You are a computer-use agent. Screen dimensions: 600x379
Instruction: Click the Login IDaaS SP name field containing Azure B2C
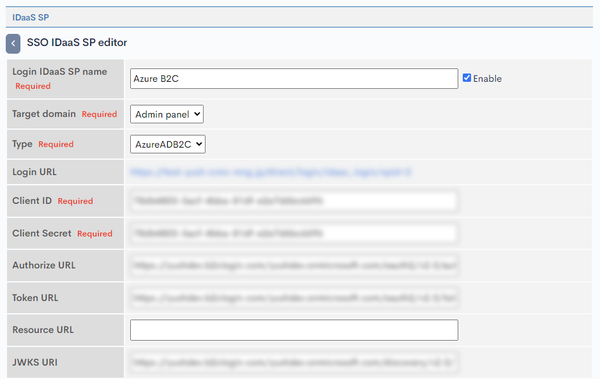click(x=294, y=78)
